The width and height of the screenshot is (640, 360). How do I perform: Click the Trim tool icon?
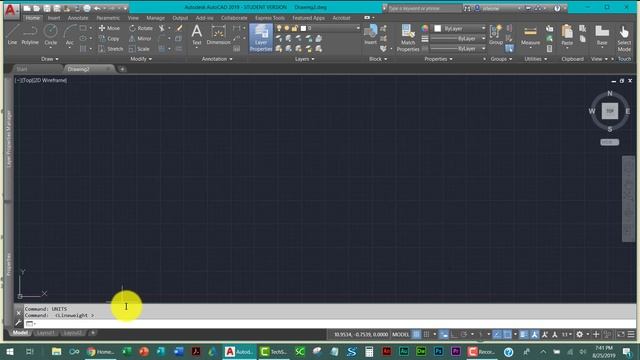(x=162, y=28)
